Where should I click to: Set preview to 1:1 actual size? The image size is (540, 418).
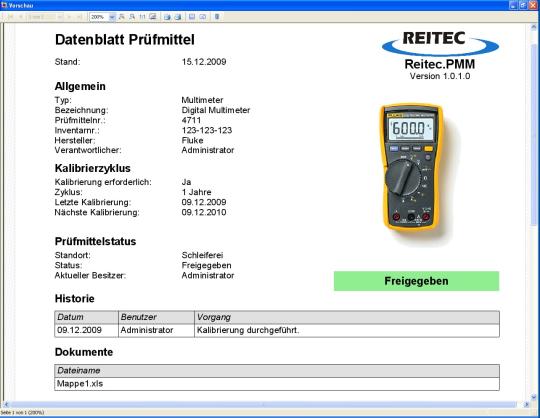coord(142,17)
